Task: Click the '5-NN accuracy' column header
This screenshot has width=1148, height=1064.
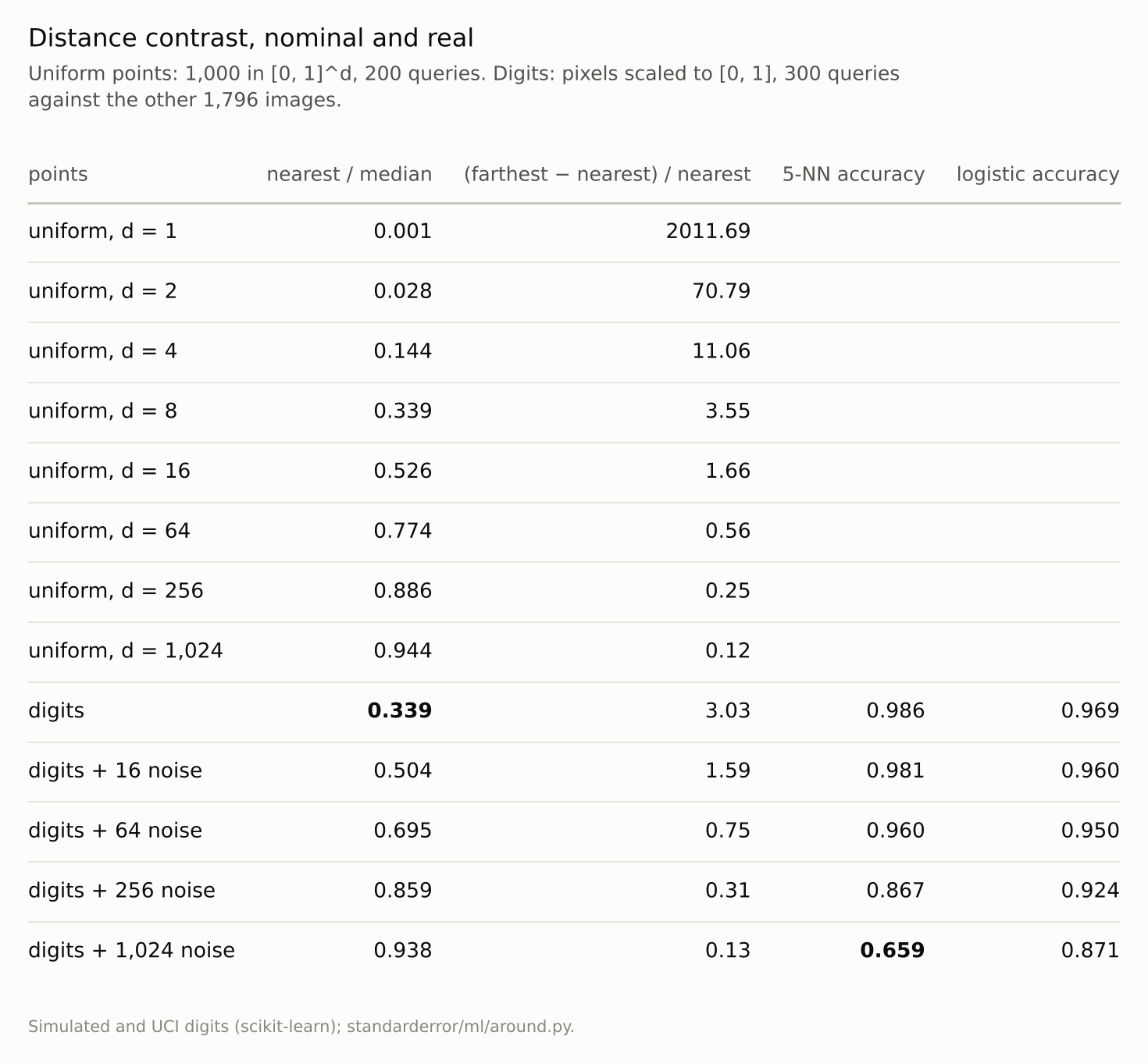Action: pyautogui.click(x=854, y=174)
